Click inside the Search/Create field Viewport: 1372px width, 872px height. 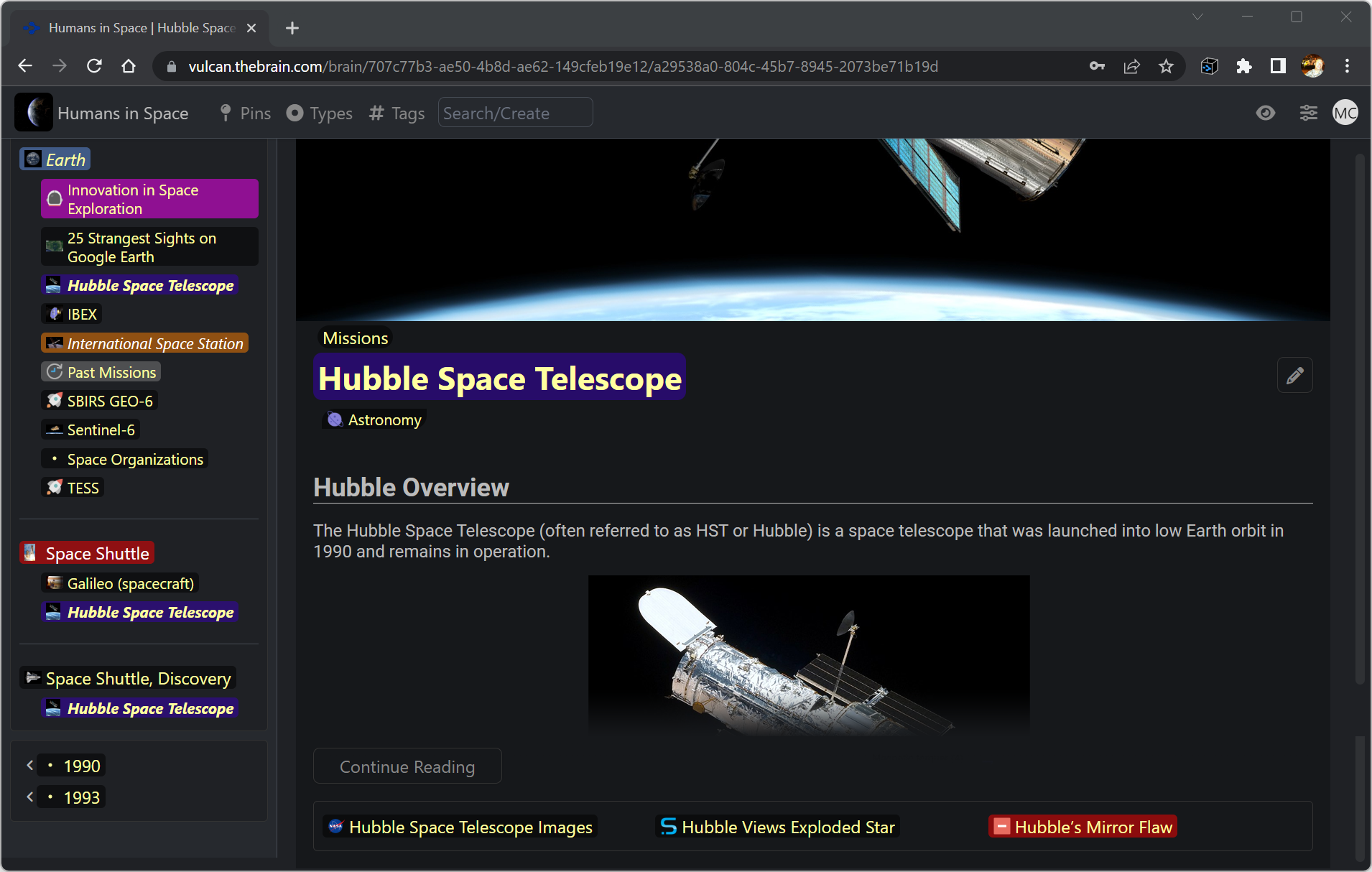(514, 113)
